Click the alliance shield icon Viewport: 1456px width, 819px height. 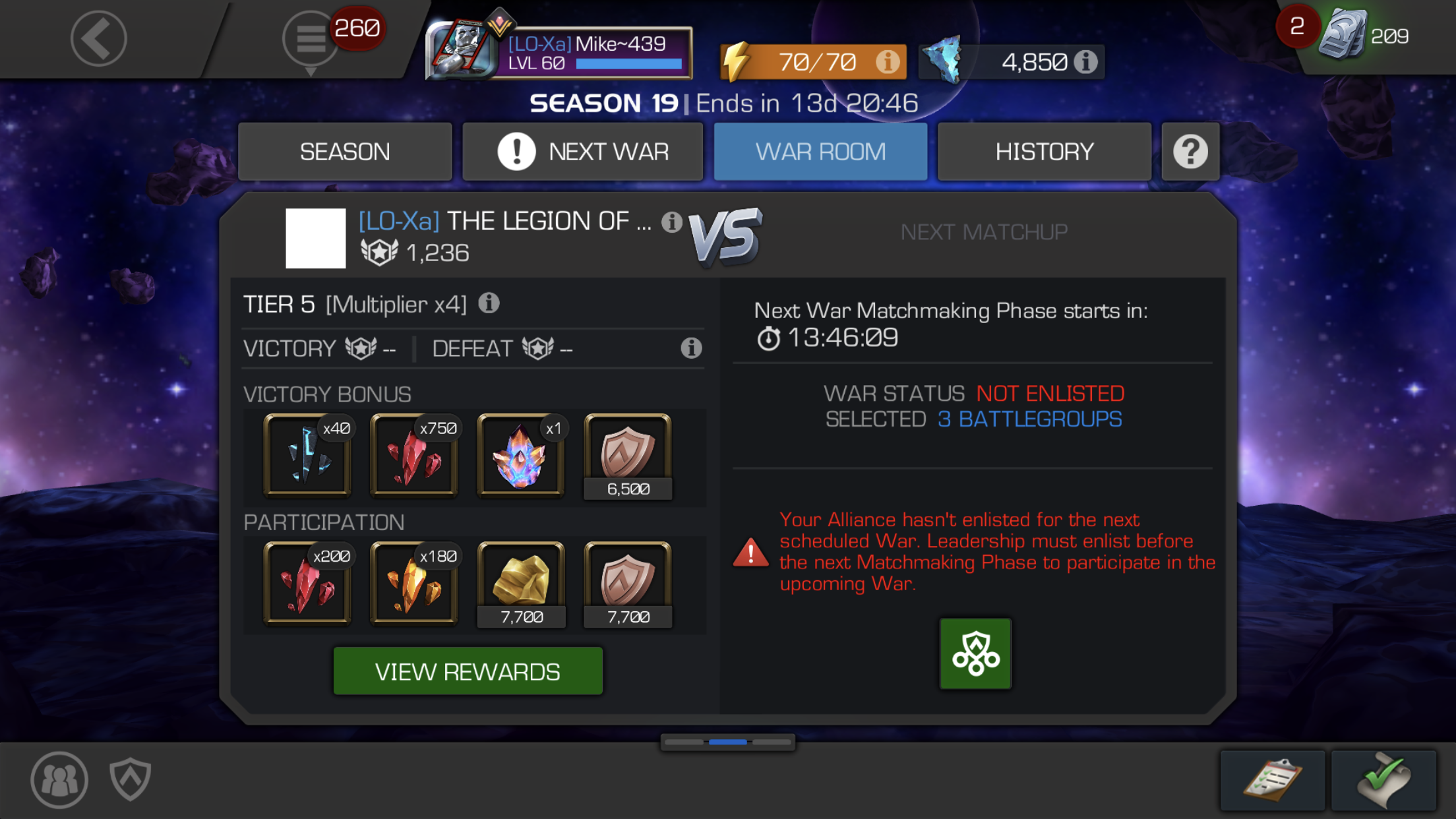[x=131, y=779]
